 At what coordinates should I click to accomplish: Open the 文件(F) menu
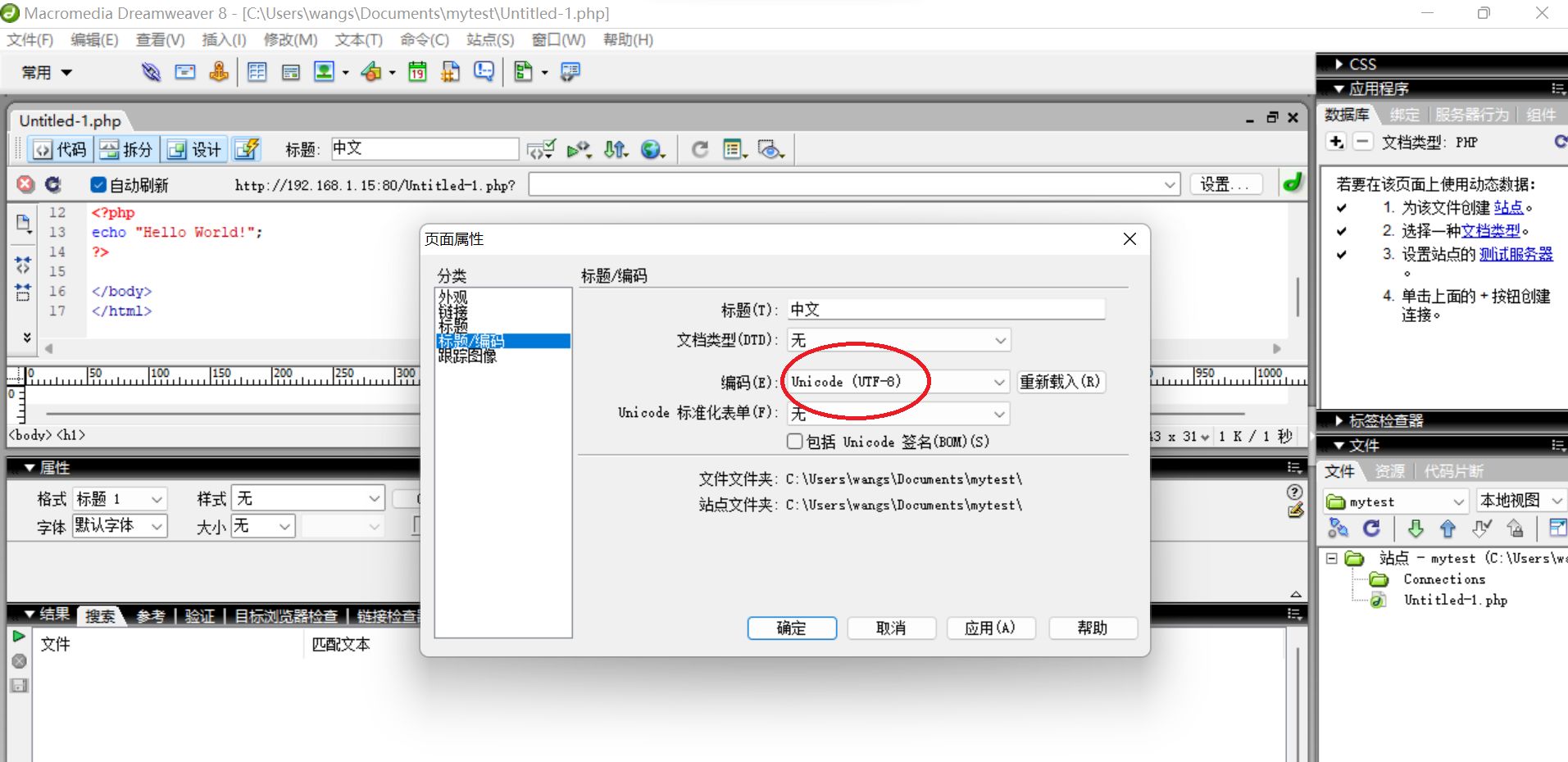coord(30,39)
